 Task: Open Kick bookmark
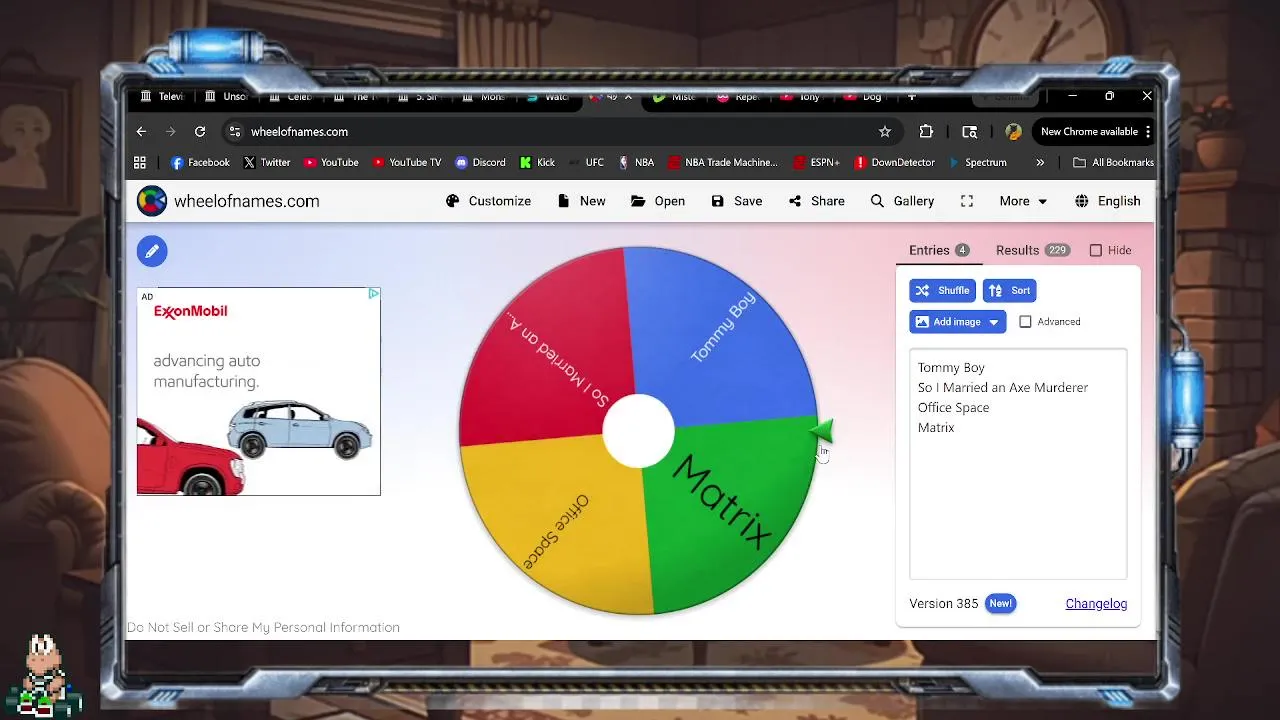click(536, 162)
